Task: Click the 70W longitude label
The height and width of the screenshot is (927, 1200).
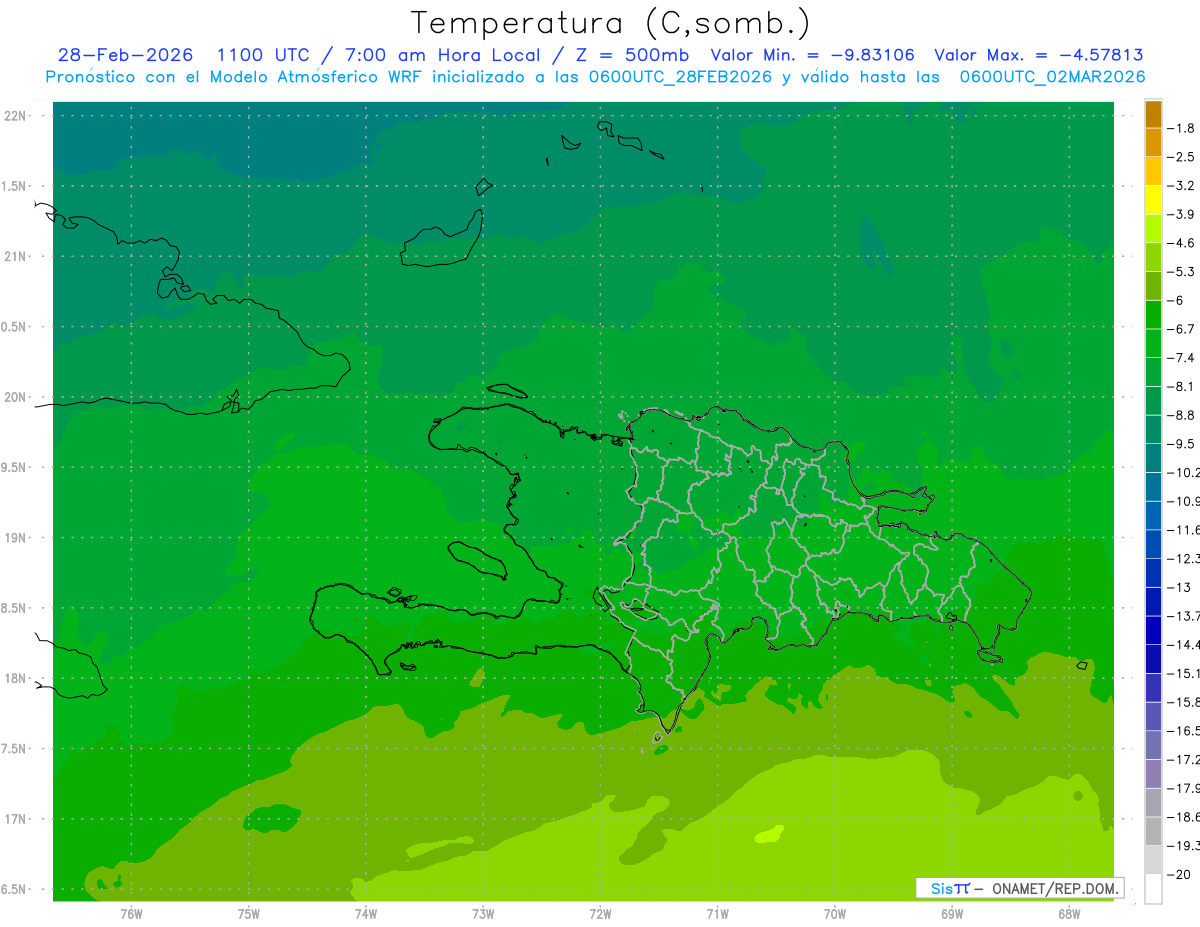Action: coord(835,913)
